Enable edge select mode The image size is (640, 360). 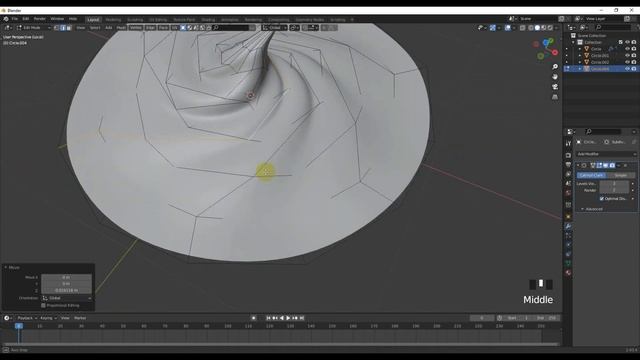point(63,28)
